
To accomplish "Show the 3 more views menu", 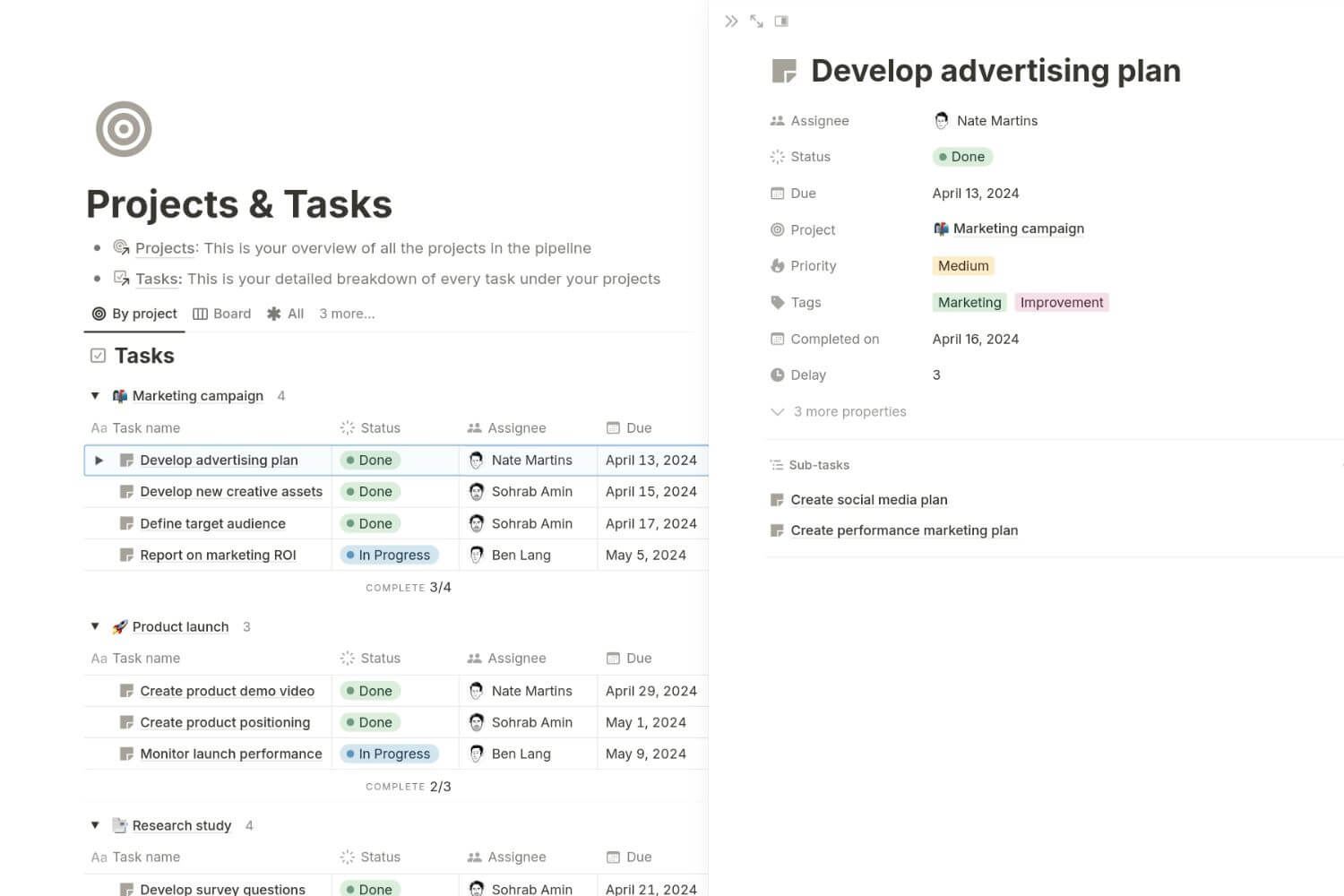I will coord(347,314).
